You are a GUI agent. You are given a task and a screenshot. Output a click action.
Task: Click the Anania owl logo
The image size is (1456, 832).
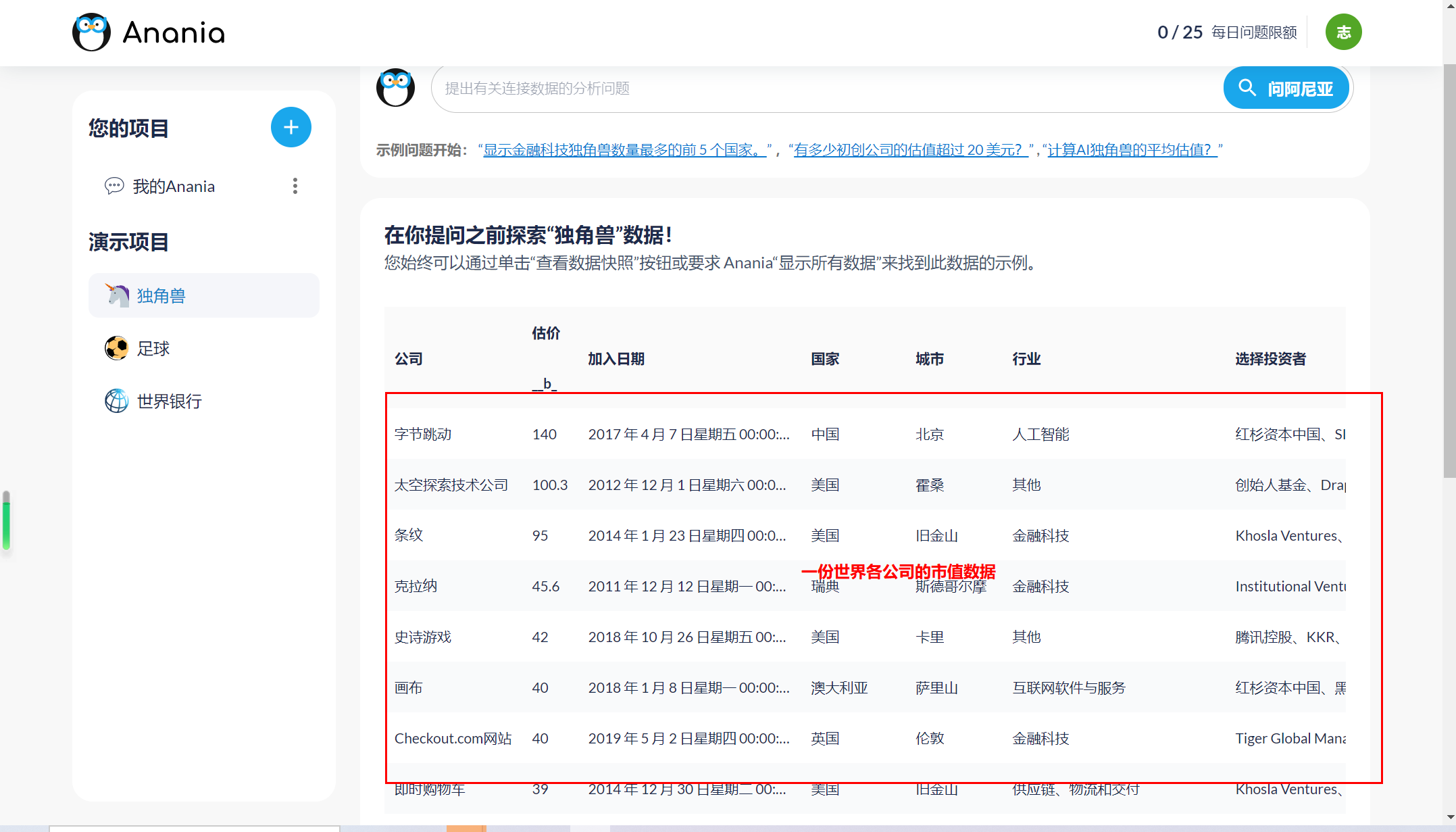coord(91,32)
